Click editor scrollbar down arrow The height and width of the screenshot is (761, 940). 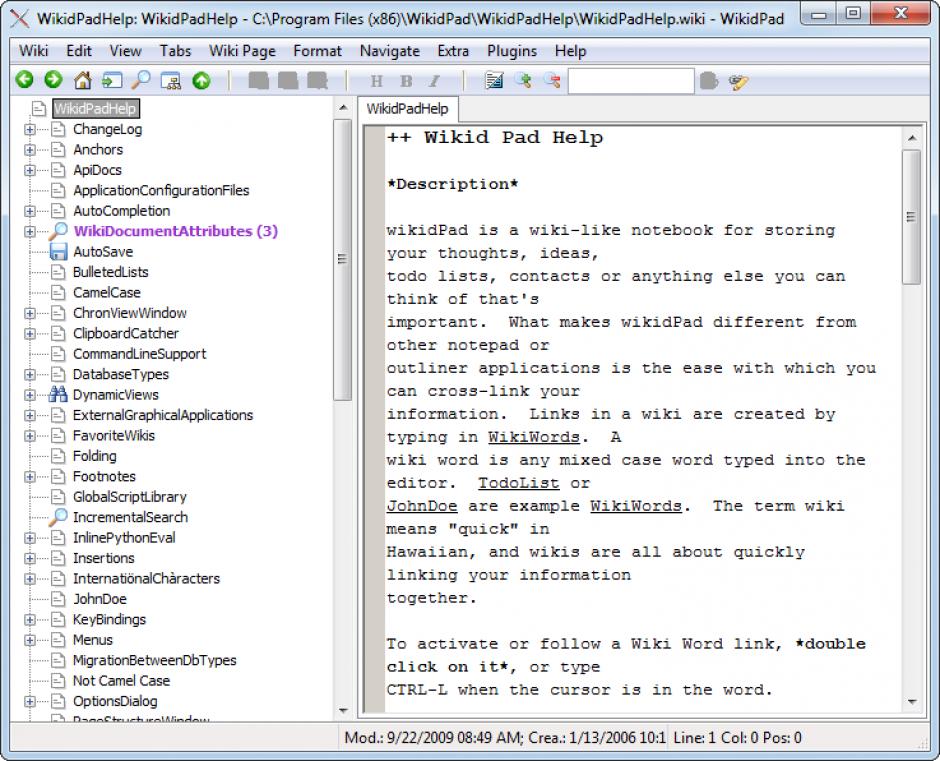tap(912, 701)
